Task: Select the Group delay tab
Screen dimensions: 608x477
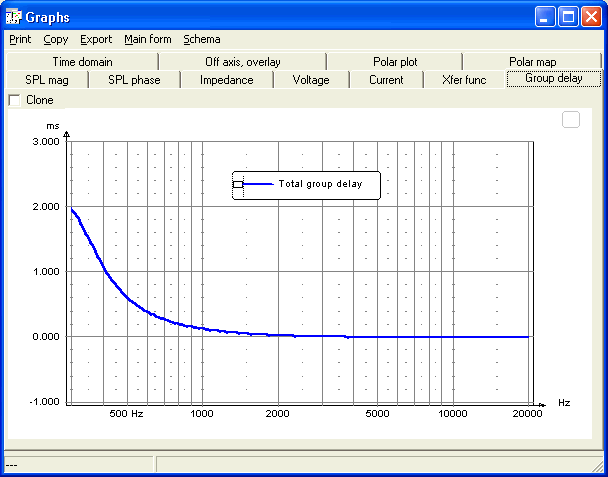Action: pos(553,79)
